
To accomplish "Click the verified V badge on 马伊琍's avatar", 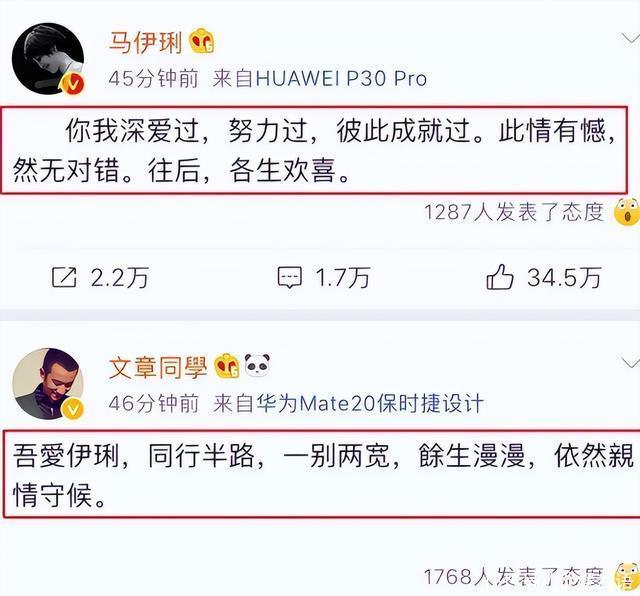I will click(x=72, y=85).
